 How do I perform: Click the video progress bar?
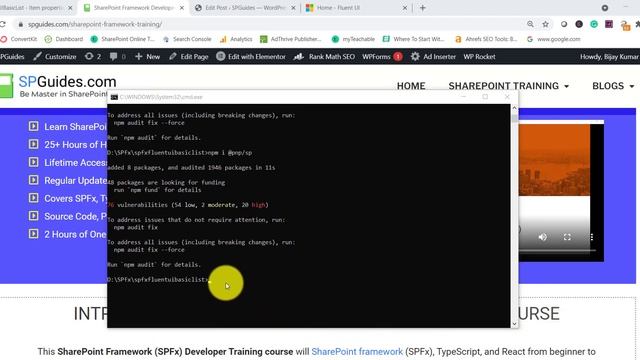557,250
